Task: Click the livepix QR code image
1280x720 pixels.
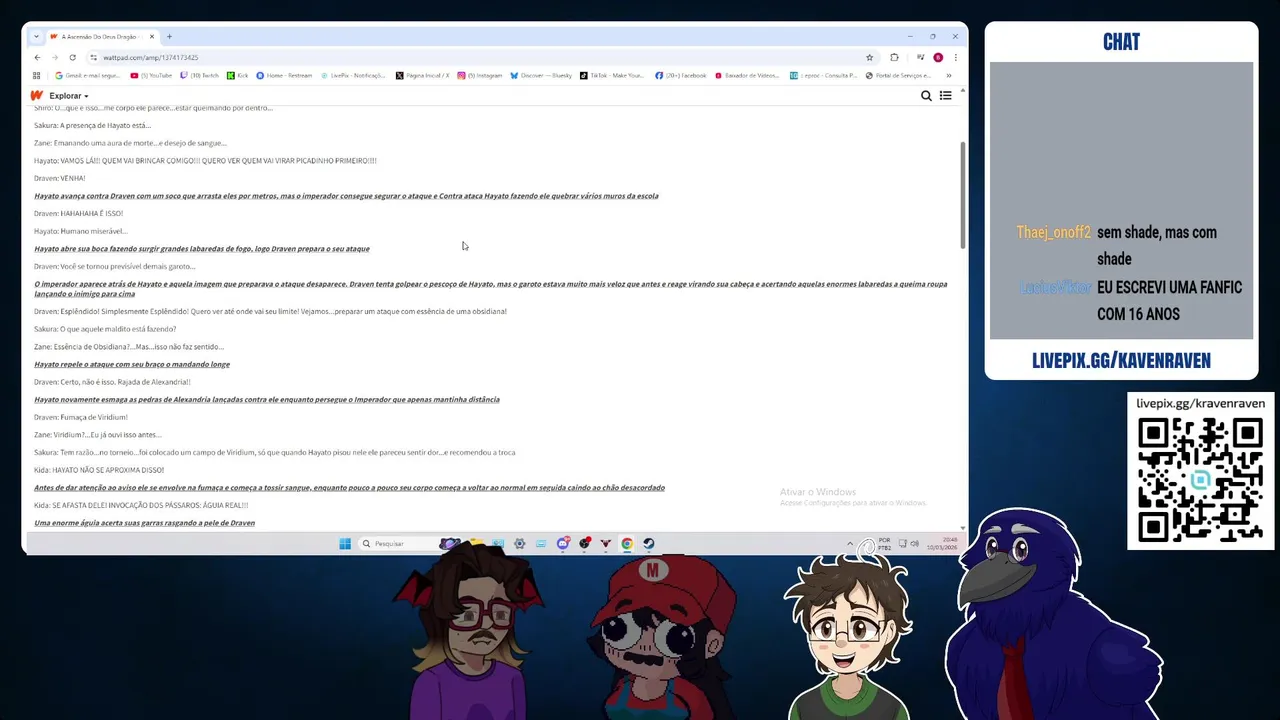Action: pyautogui.click(x=1200, y=480)
